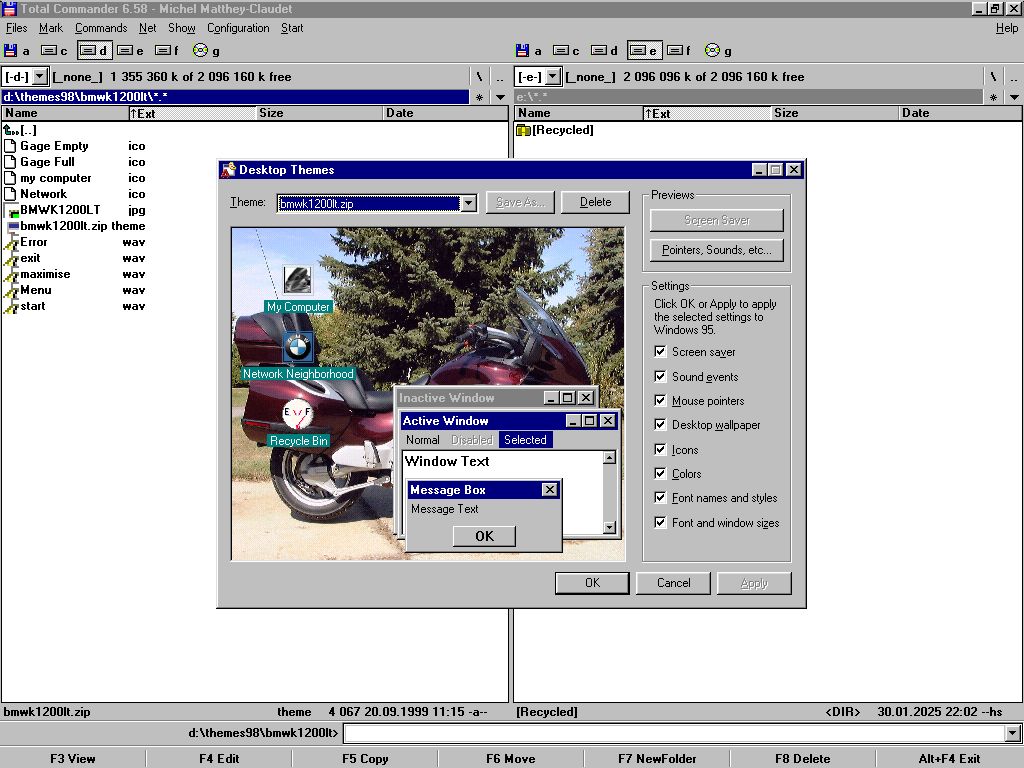The image size is (1024, 768).
Task: Click the Recycle Bin gauge icon in preview
Action: pos(297,414)
